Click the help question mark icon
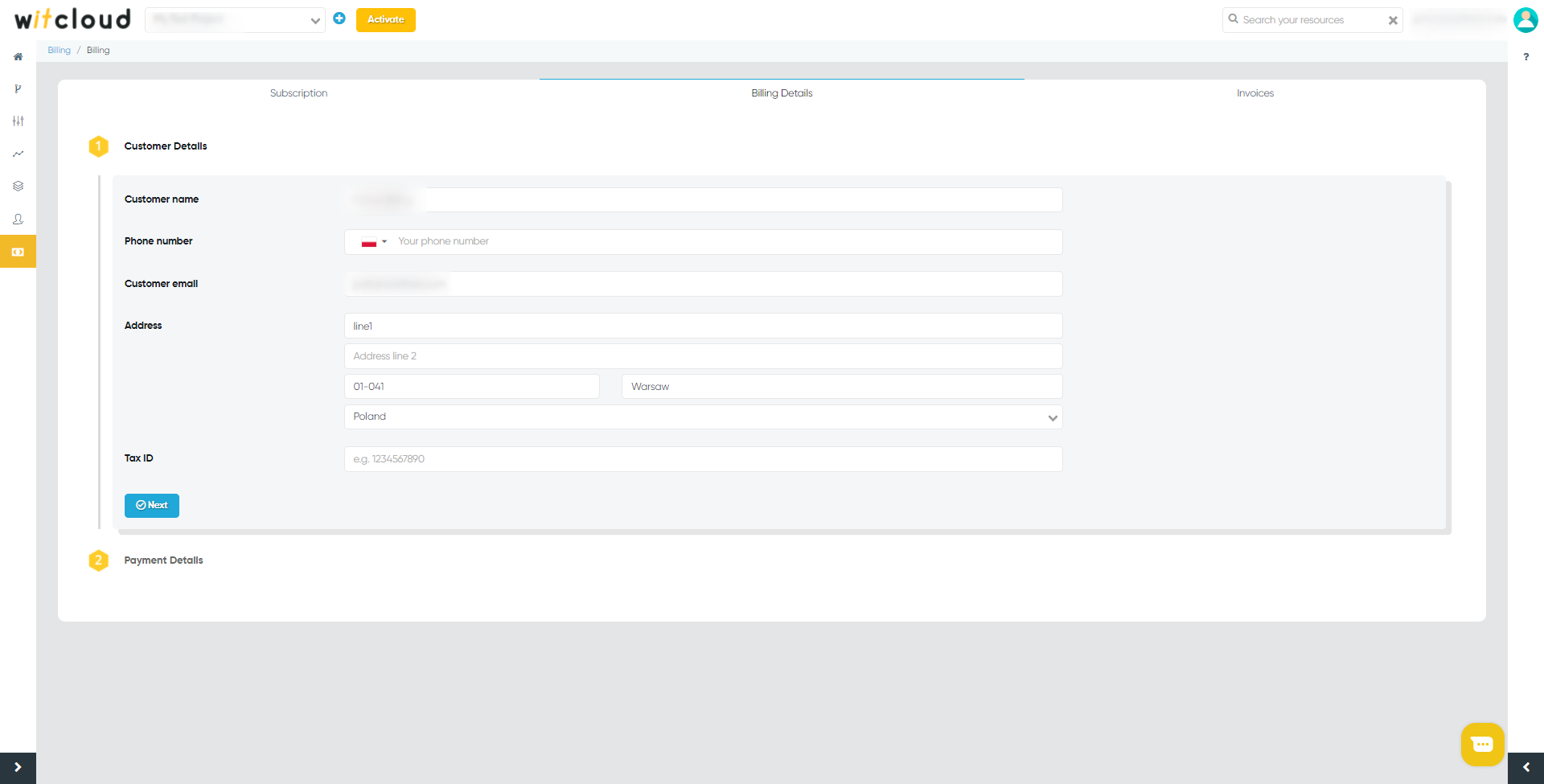Viewport: 1544px width, 784px height. tap(1526, 57)
